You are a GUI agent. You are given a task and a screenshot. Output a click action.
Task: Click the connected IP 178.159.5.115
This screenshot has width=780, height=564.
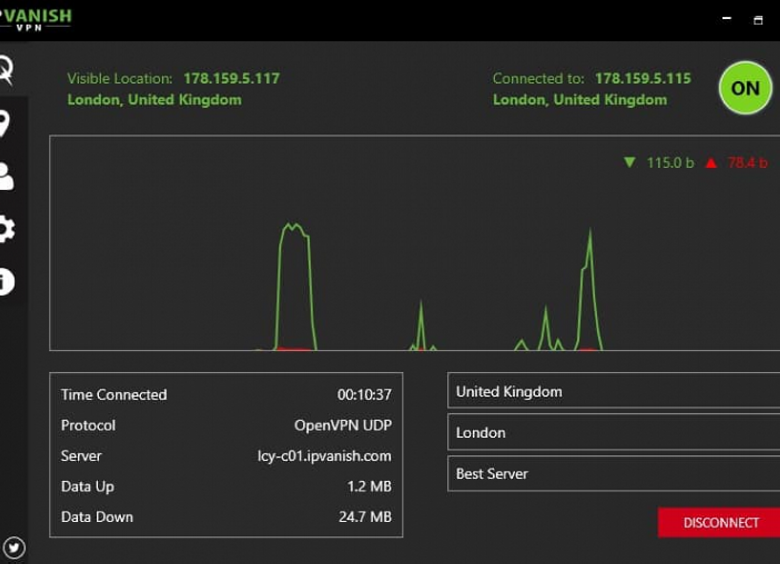coord(643,78)
